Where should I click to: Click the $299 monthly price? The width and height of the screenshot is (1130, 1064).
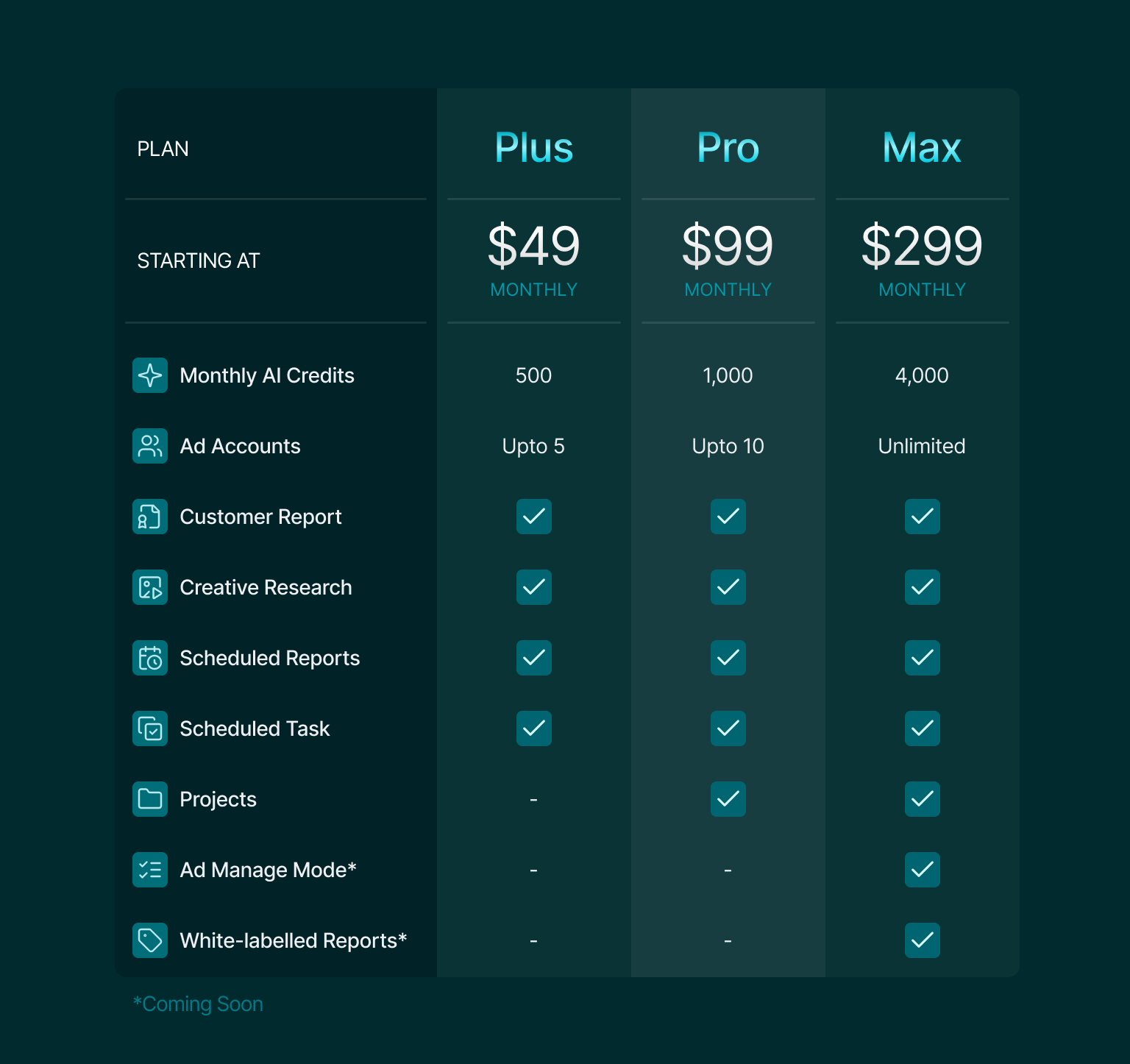922,247
